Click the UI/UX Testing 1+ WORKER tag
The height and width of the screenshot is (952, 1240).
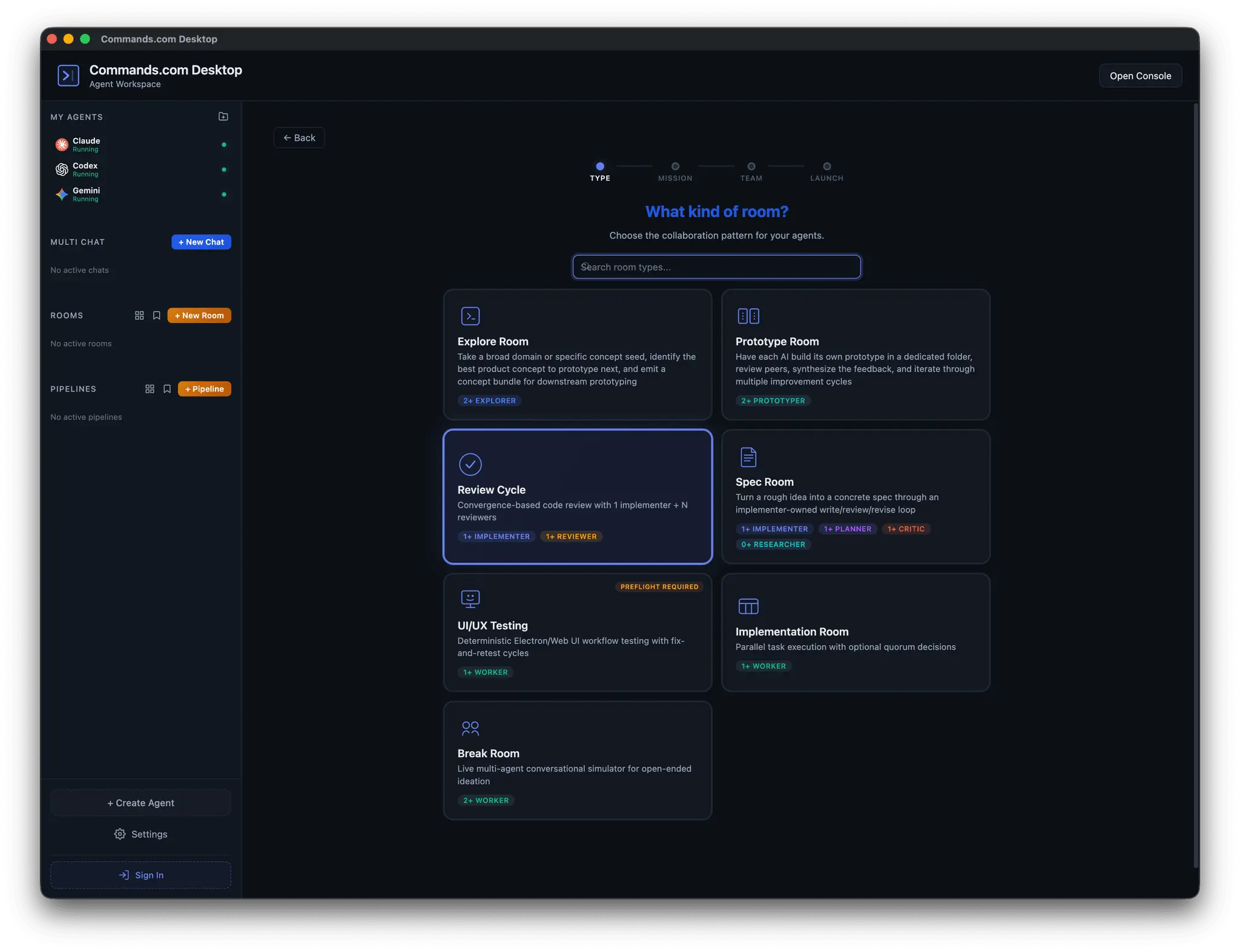pos(485,672)
